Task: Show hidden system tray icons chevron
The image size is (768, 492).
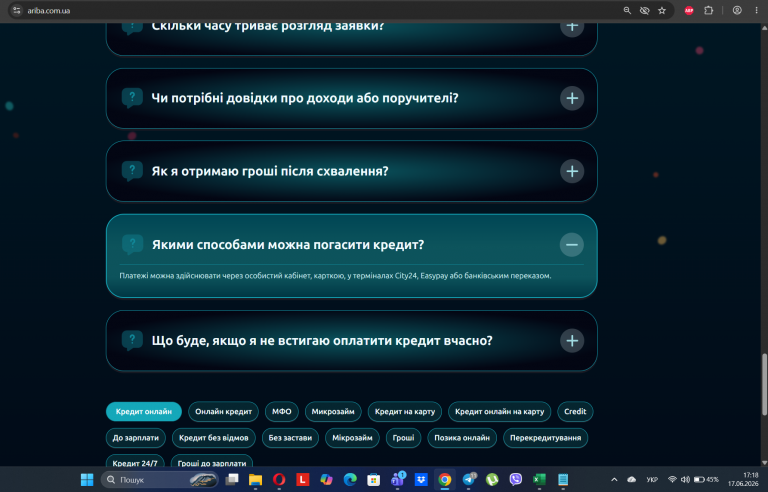Action: (614, 480)
